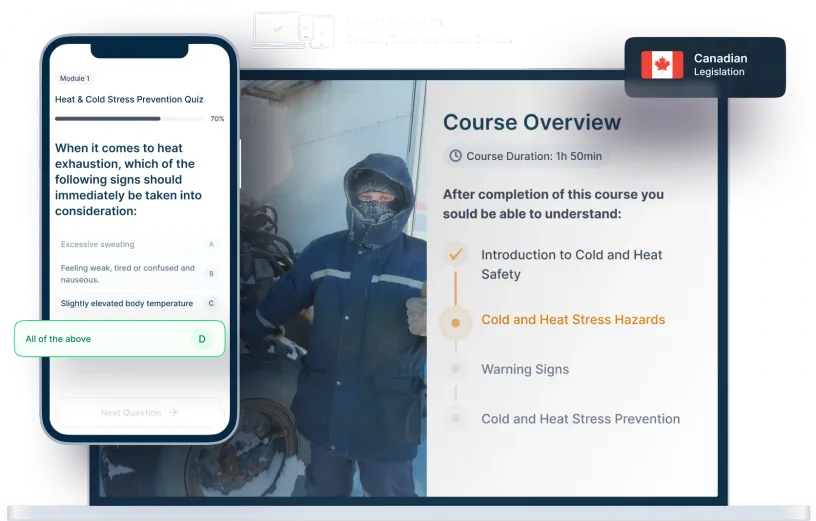Click the arrow icon in Next Question
This screenshot has height=521, width=816.
(173, 412)
